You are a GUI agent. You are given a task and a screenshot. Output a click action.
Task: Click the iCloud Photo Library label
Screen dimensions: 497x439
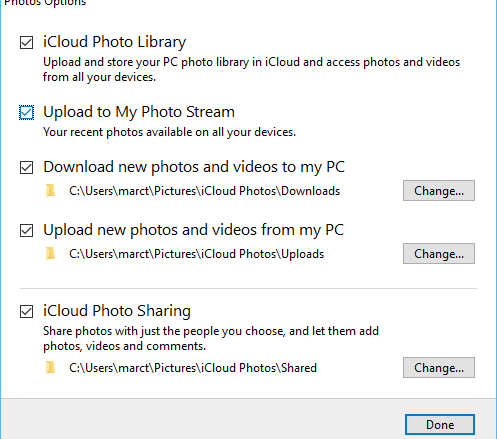[x=114, y=42]
